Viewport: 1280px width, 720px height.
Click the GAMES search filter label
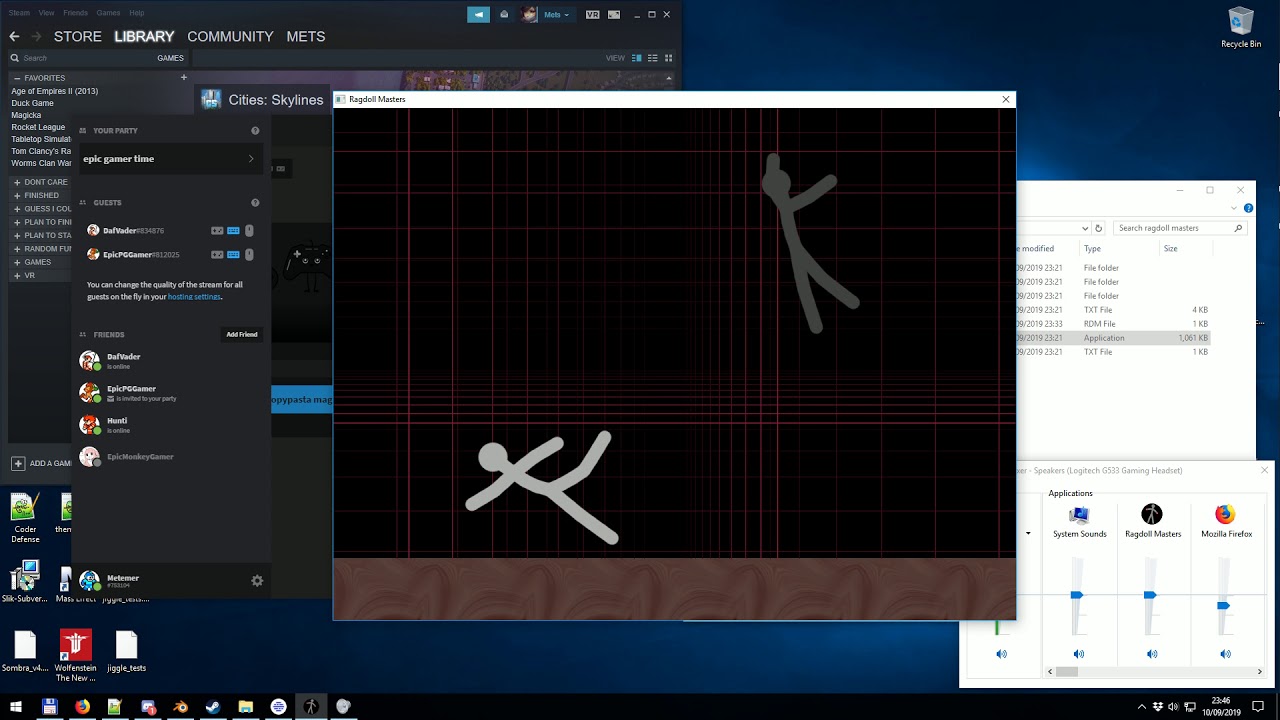(x=170, y=58)
